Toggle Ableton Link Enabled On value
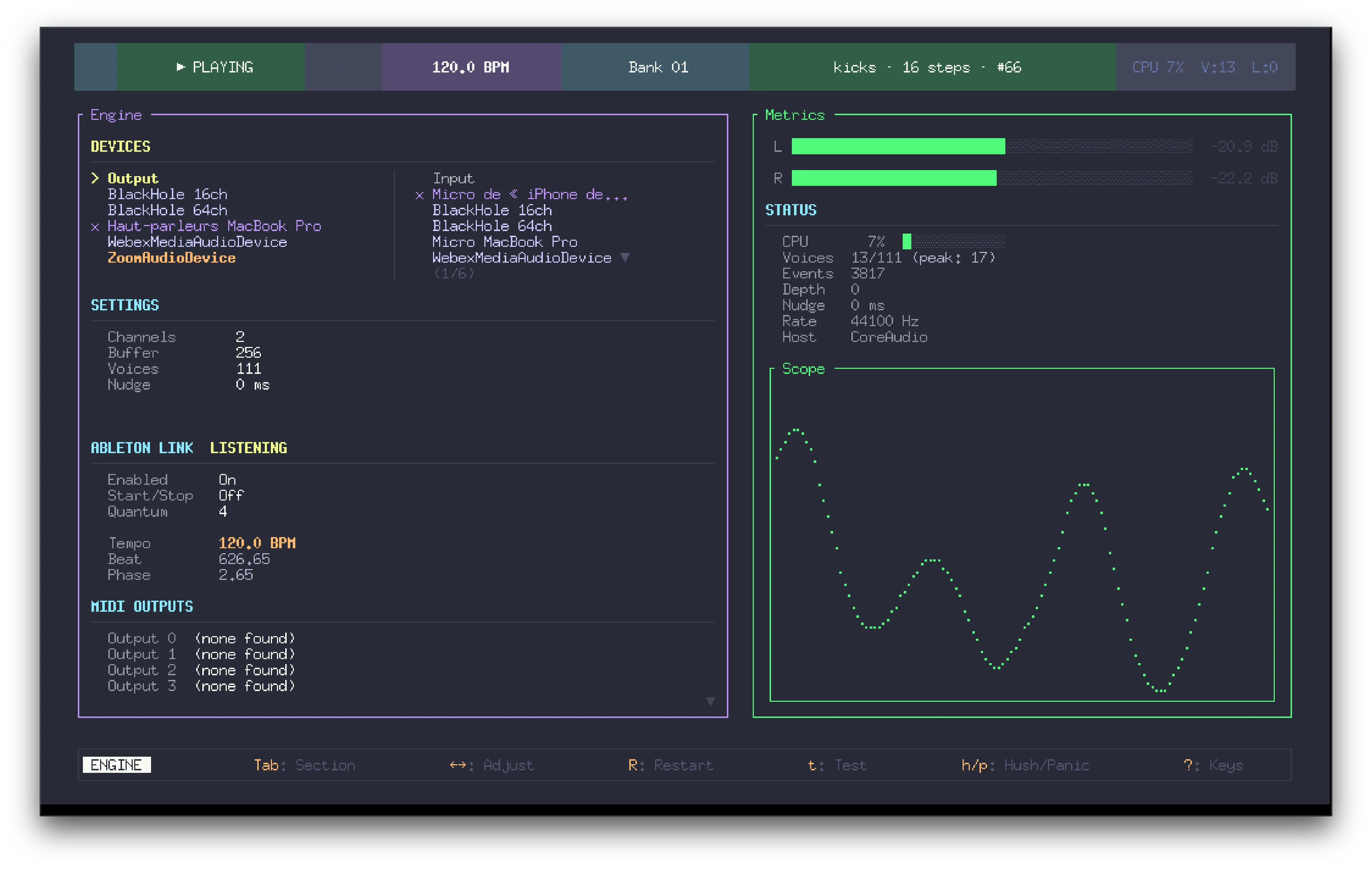 point(227,480)
